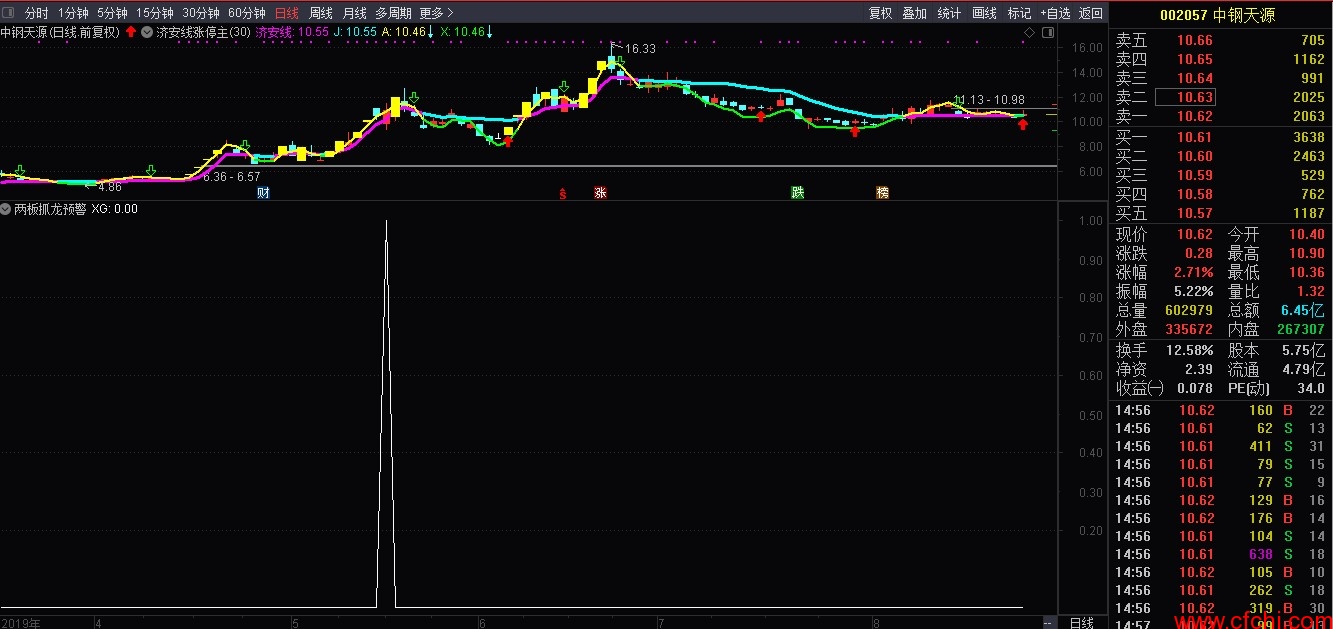The image size is (1333, 629).
Task: Activate the 画线 drawing tools button
Action: click(985, 13)
